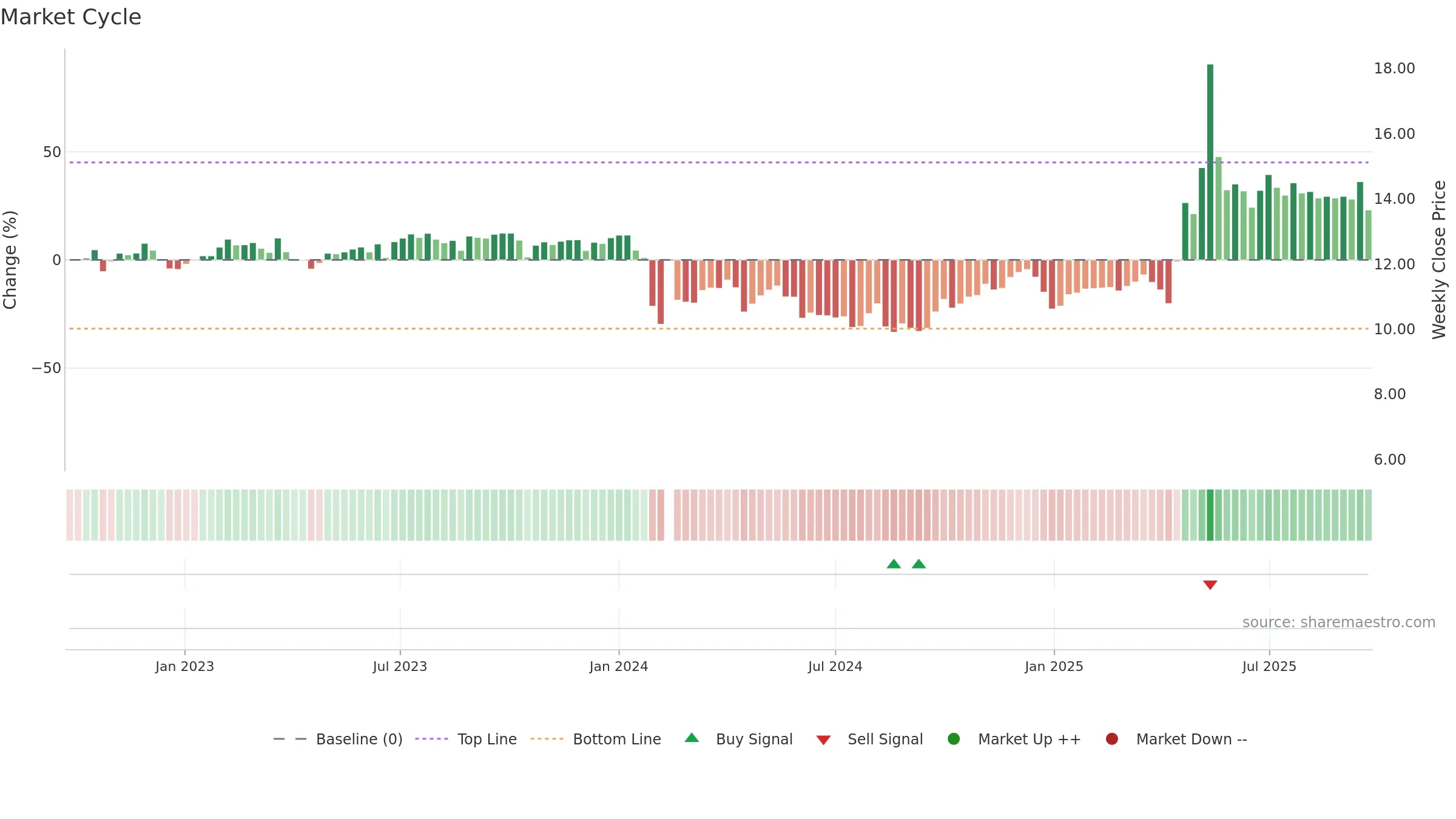Image resolution: width=1456 pixels, height=819 pixels.
Task: Click the dark green highlighted cell in heat strip
Action: pos(1210,515)
